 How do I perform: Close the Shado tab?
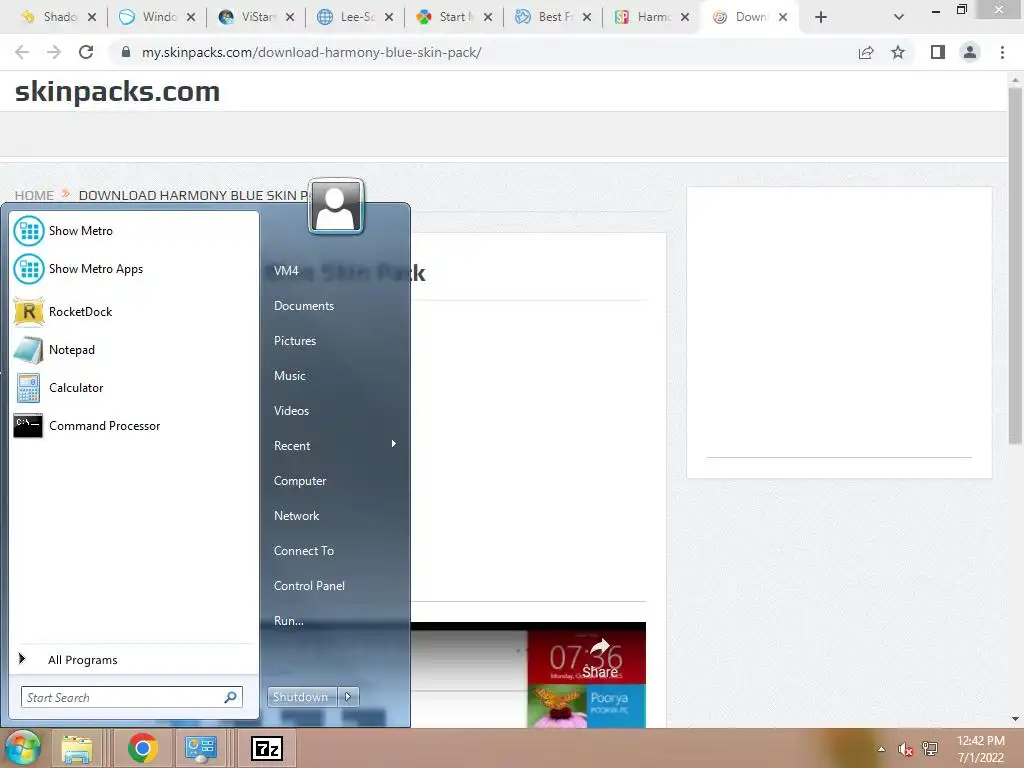point(92,17)
